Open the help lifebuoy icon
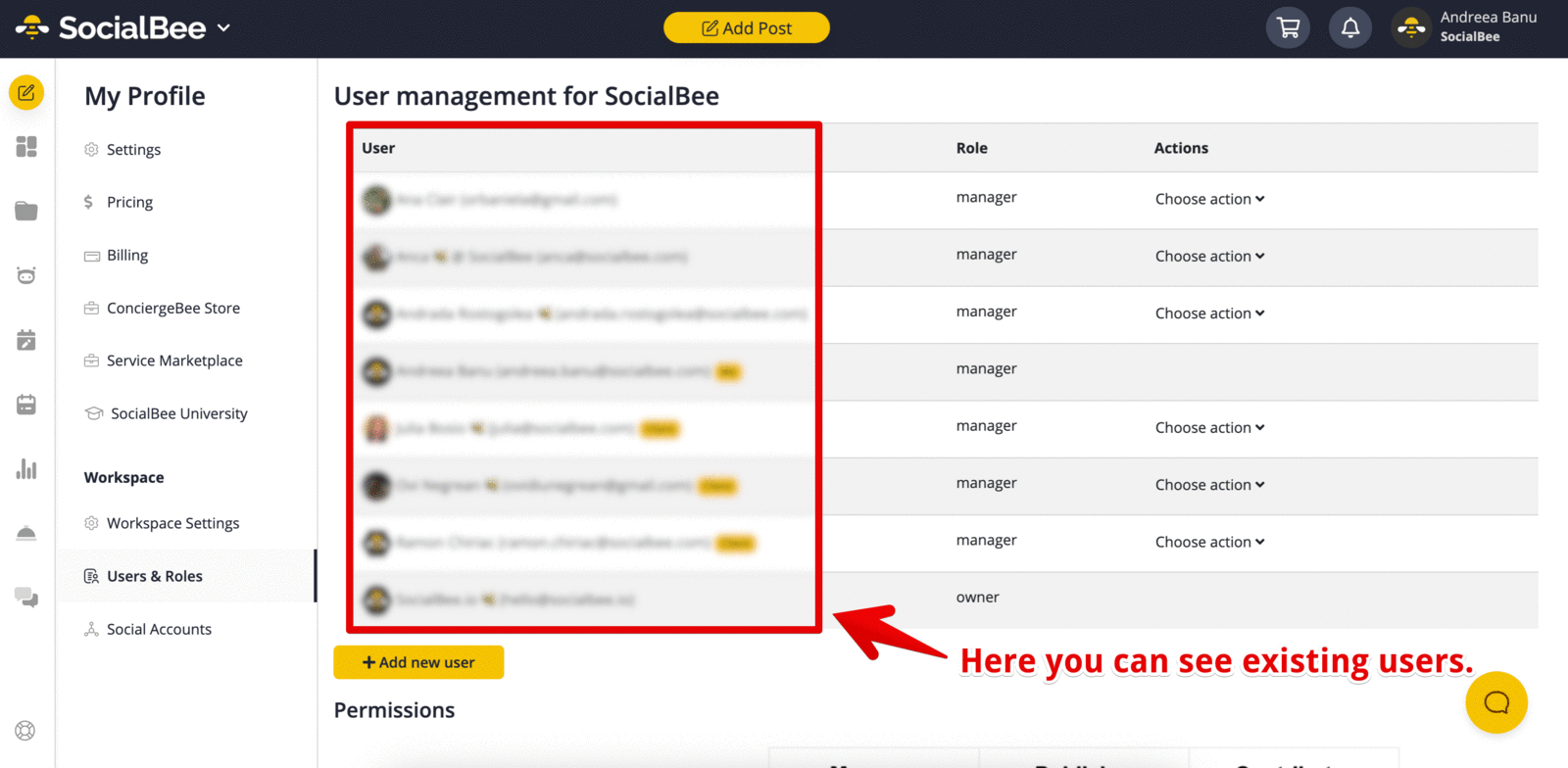The height and width of the screenshot is (768, 1568). coord(25,731)
